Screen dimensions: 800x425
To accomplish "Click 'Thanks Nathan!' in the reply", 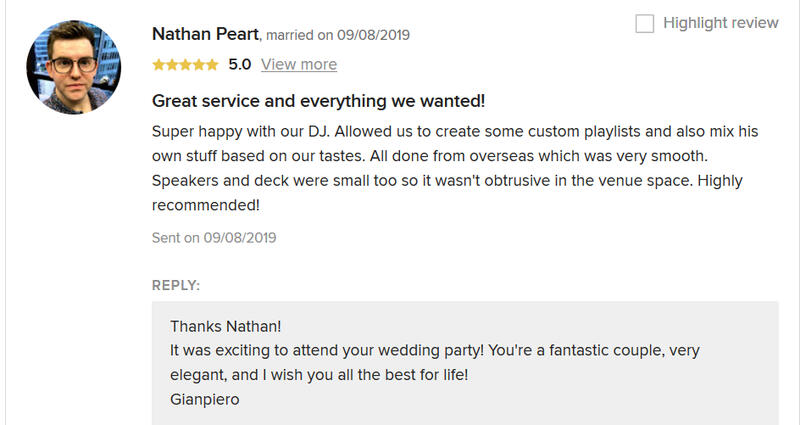I will pos(226,327).
